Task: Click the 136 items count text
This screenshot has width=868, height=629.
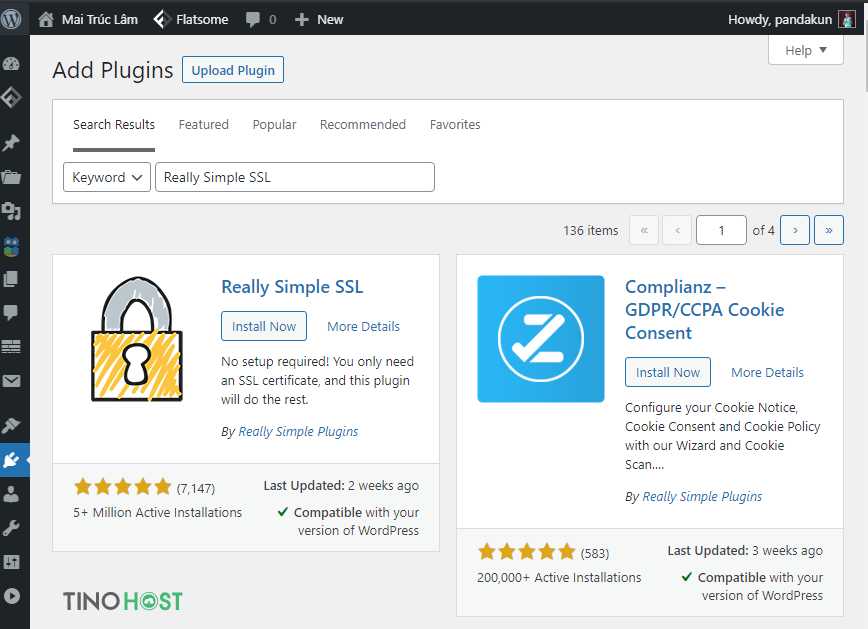Action: coord(591,230)
